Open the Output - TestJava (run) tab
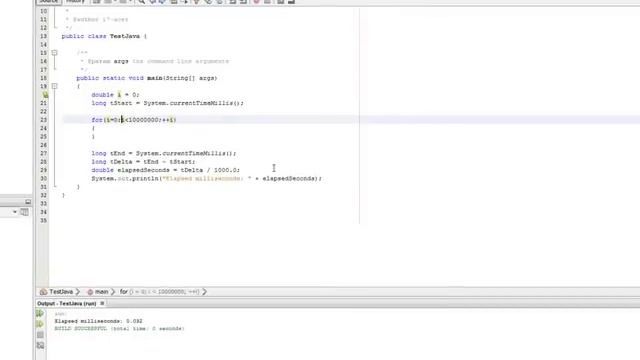This screenshot has width=640, height=360. [x=67, y=304]
